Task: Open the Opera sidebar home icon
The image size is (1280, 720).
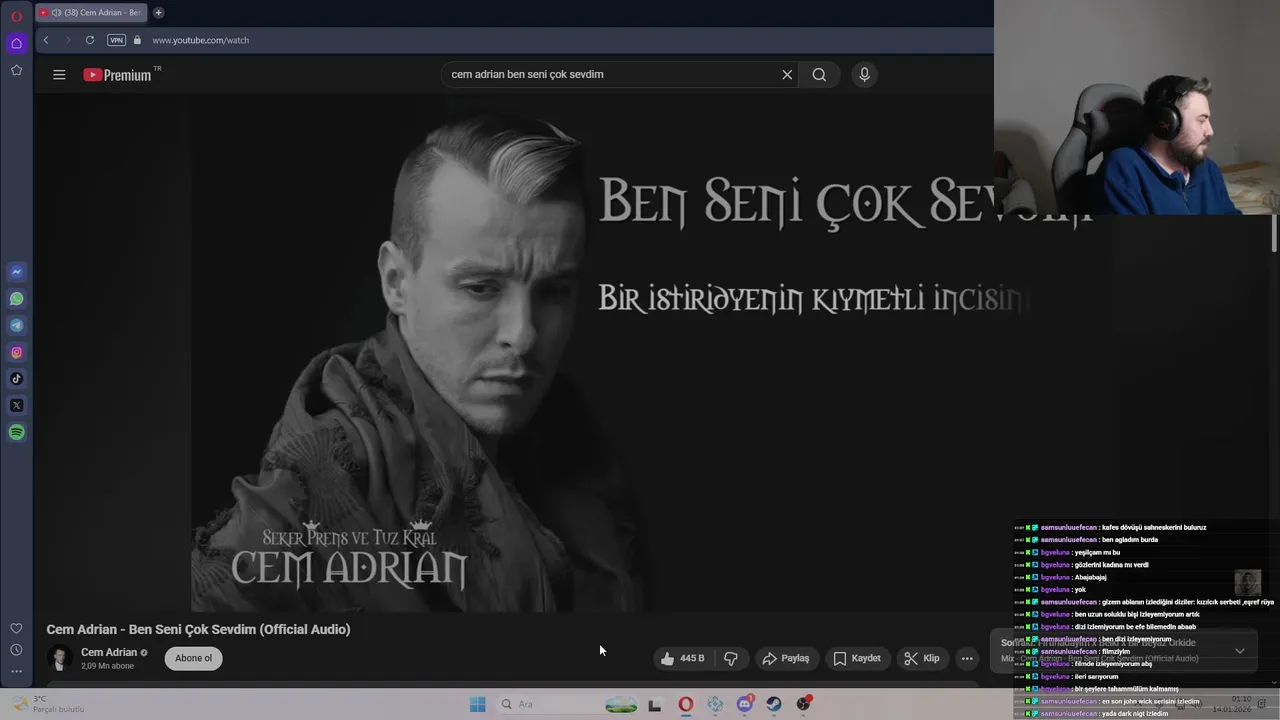Action: tap(16, 43)
